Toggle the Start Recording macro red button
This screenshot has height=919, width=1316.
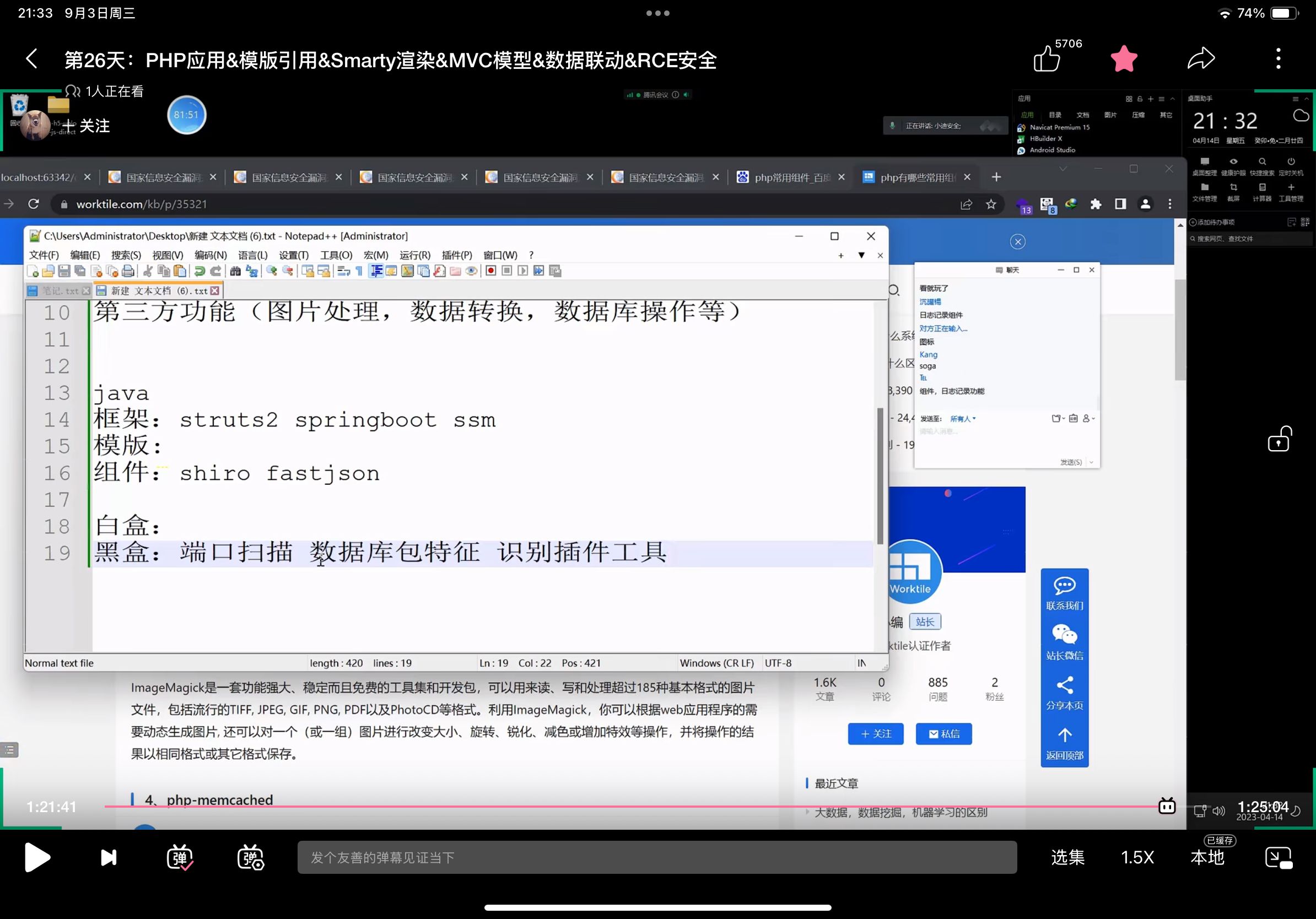pyautogui.click(x=490, y=271)
